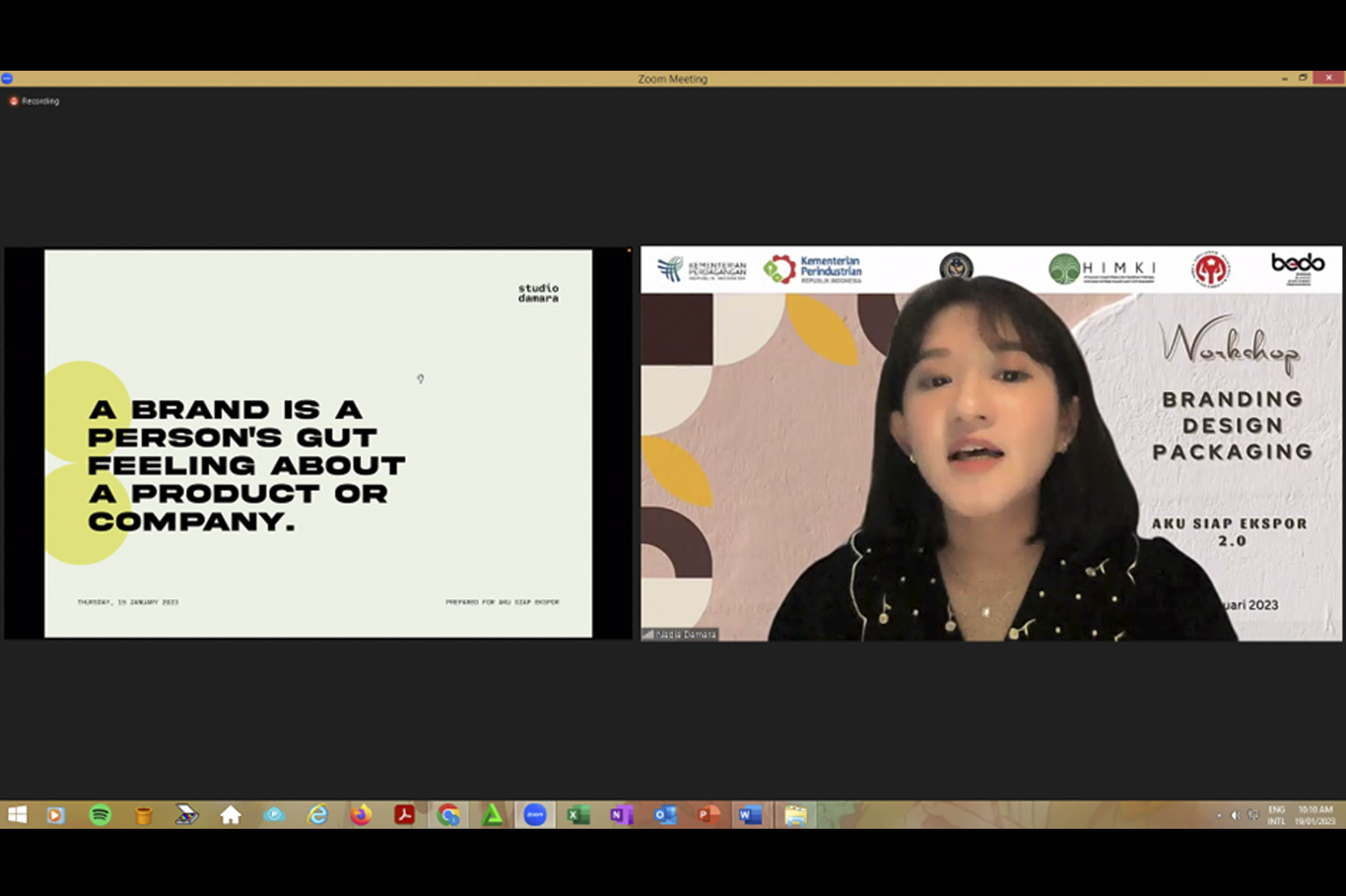
Task: Open the clock and date flyout
Action: pyautogui.click(x=1315, y=815)
